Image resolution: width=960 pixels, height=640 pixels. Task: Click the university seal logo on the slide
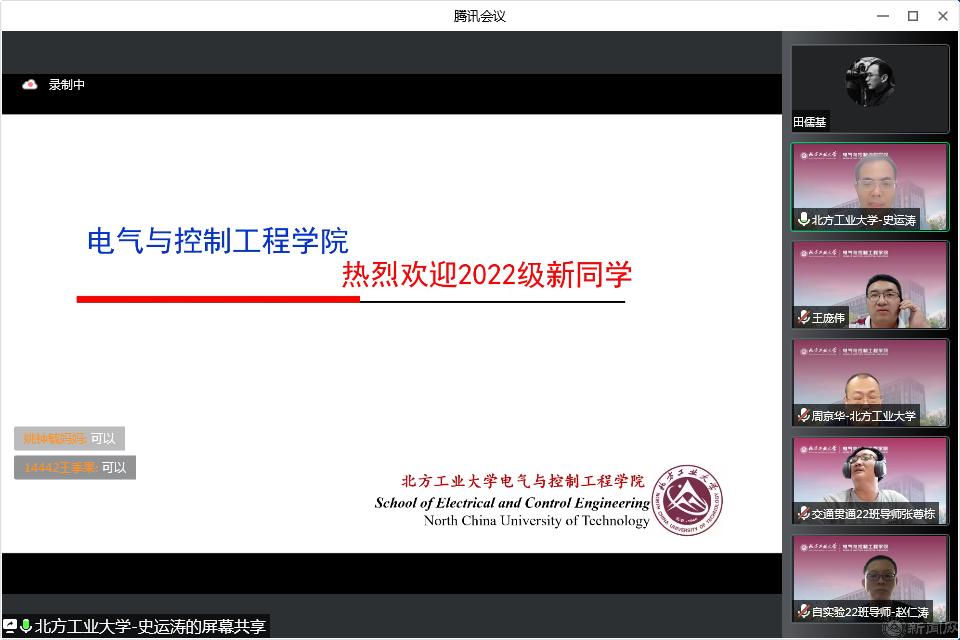(687, 499)
